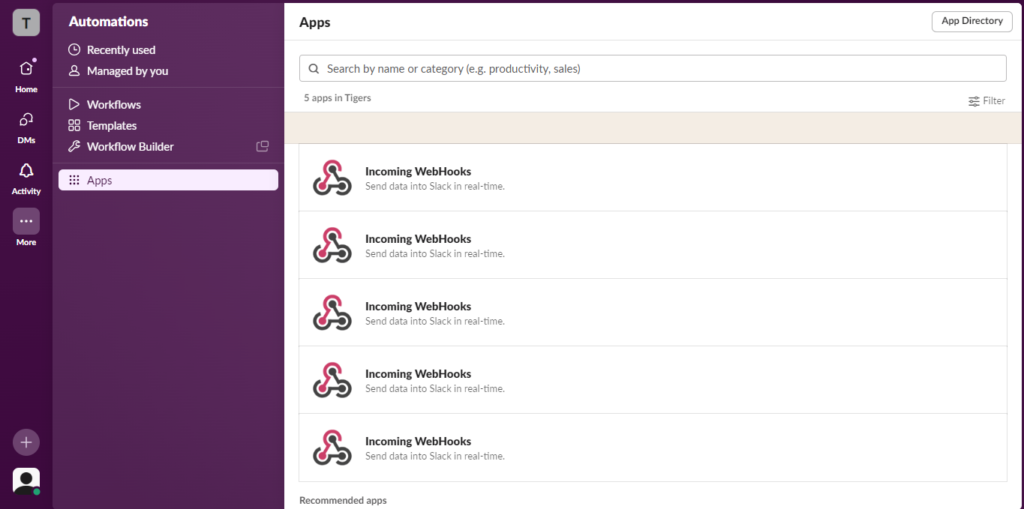1024x509 pixels.
Task: Click the clock icon beside Recently used
Action: tap(74, 50)
